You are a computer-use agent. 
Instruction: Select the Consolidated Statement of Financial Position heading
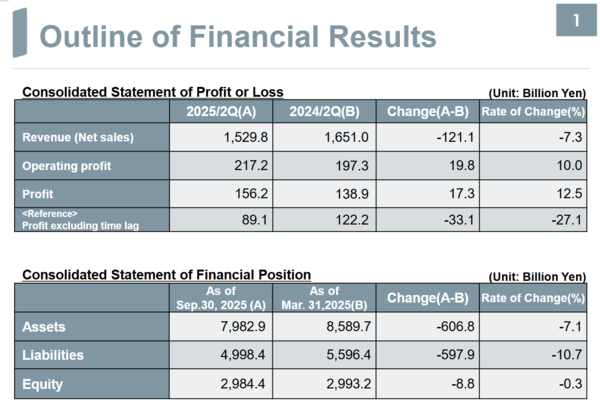point(166,275)
